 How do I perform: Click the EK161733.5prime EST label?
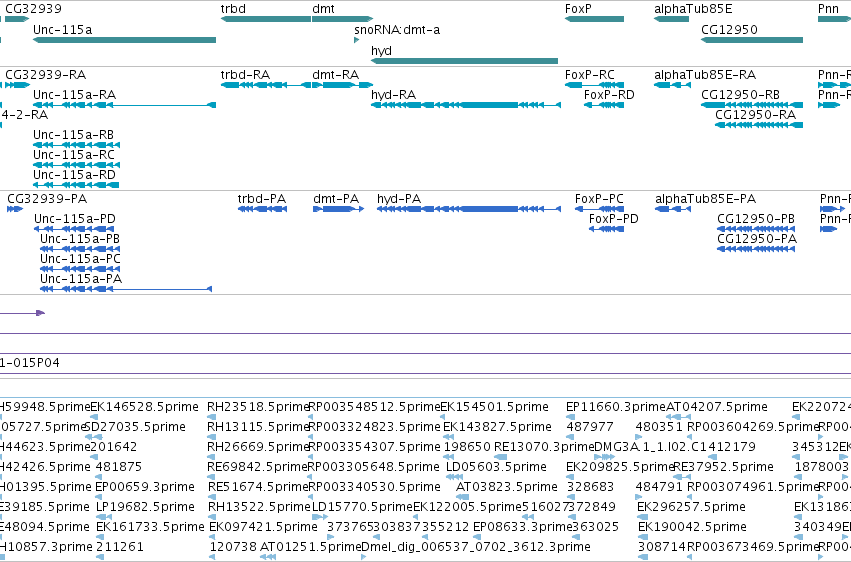[150, 527]
